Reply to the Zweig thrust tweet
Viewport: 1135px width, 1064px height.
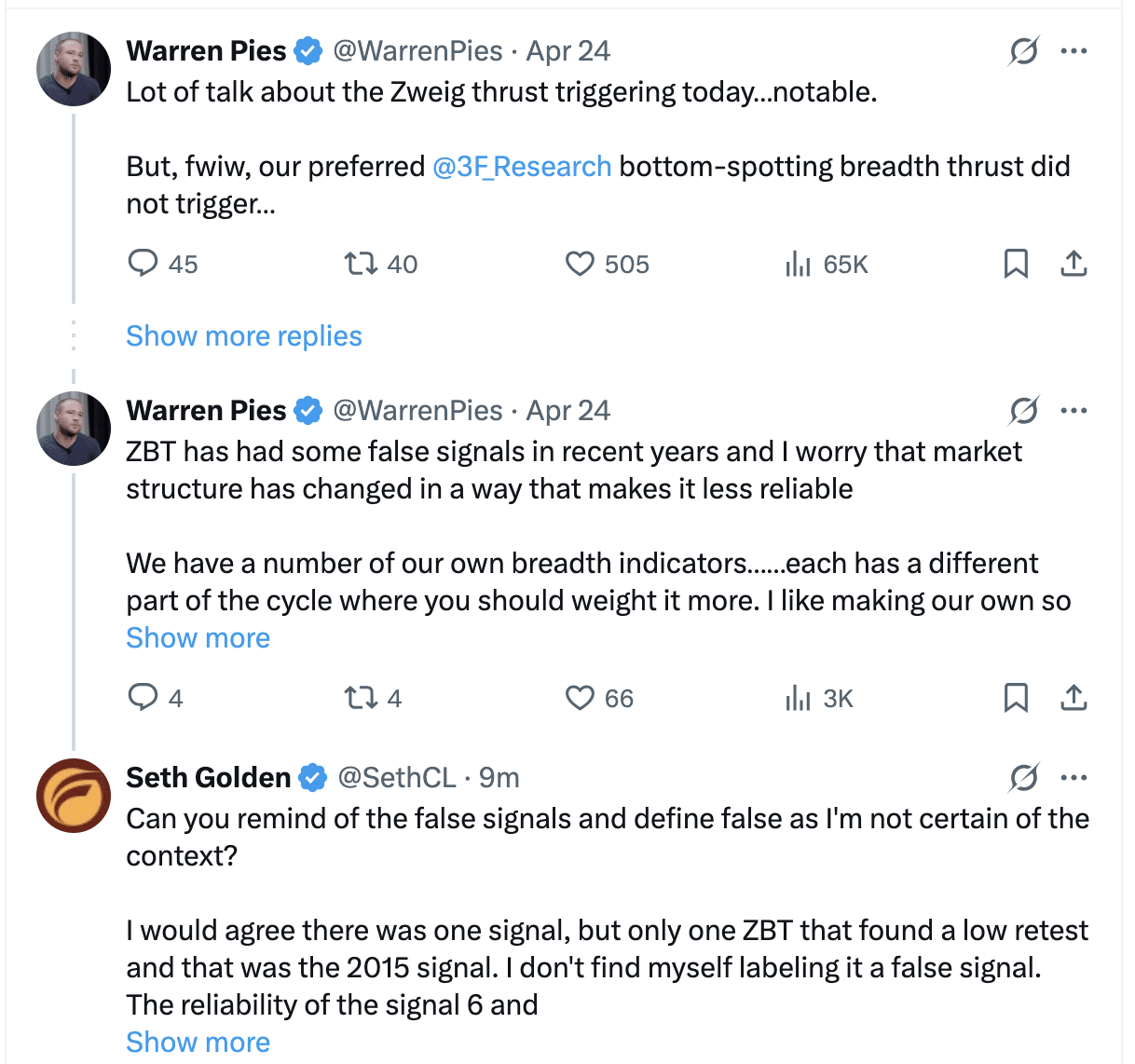143,264
